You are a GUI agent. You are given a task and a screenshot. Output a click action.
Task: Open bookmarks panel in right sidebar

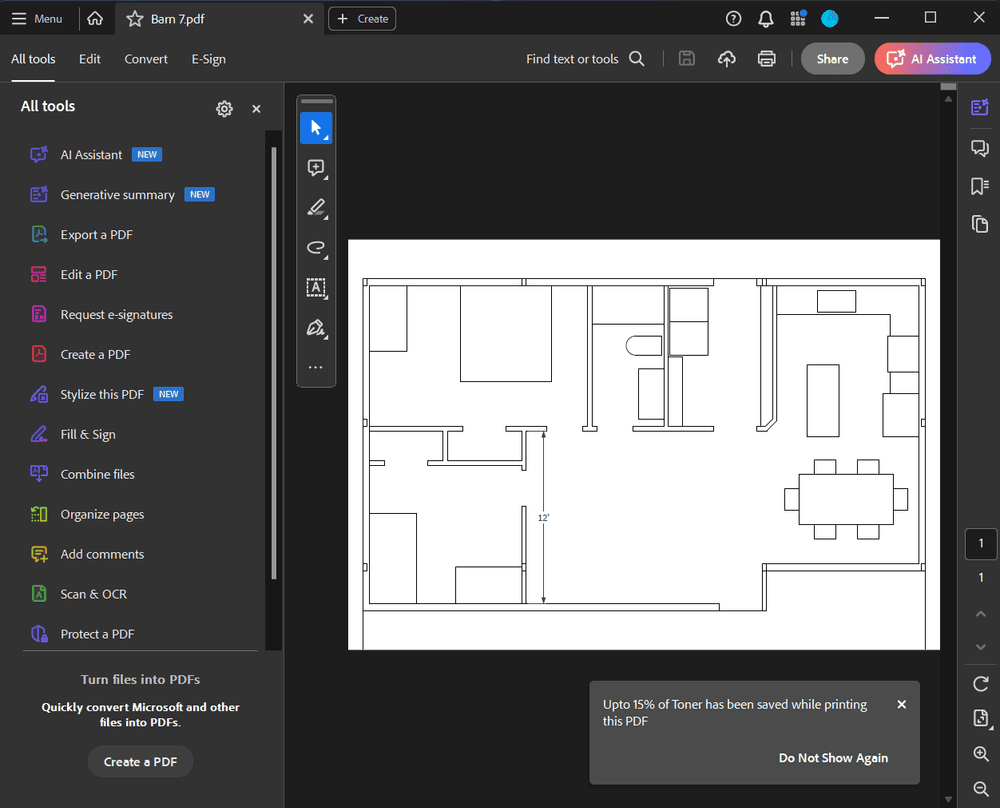(980, 186)
